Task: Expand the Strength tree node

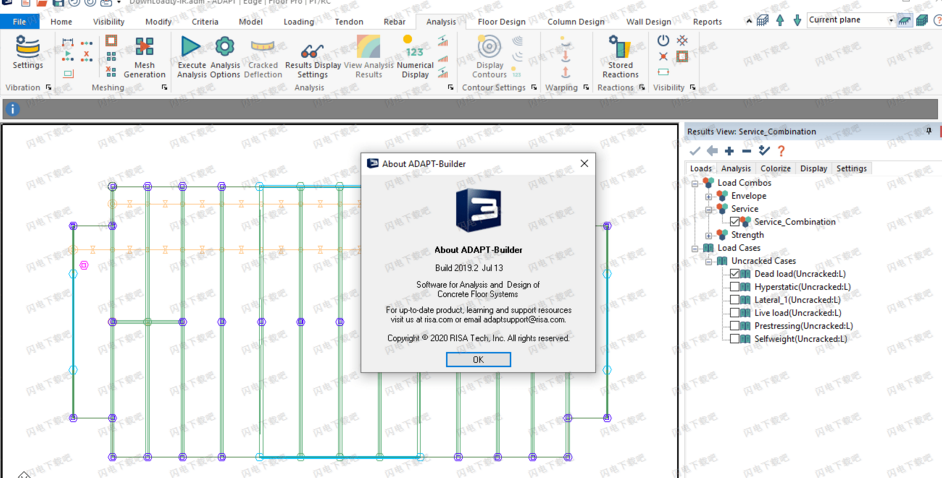Action: (709, 235)
